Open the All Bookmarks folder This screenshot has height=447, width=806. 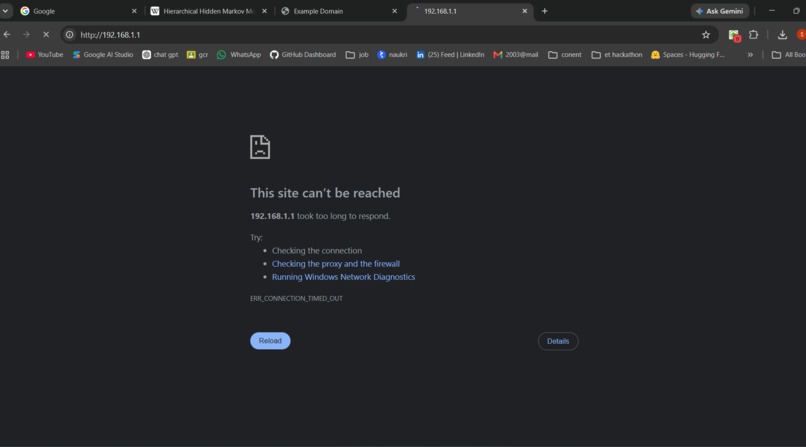789,54
